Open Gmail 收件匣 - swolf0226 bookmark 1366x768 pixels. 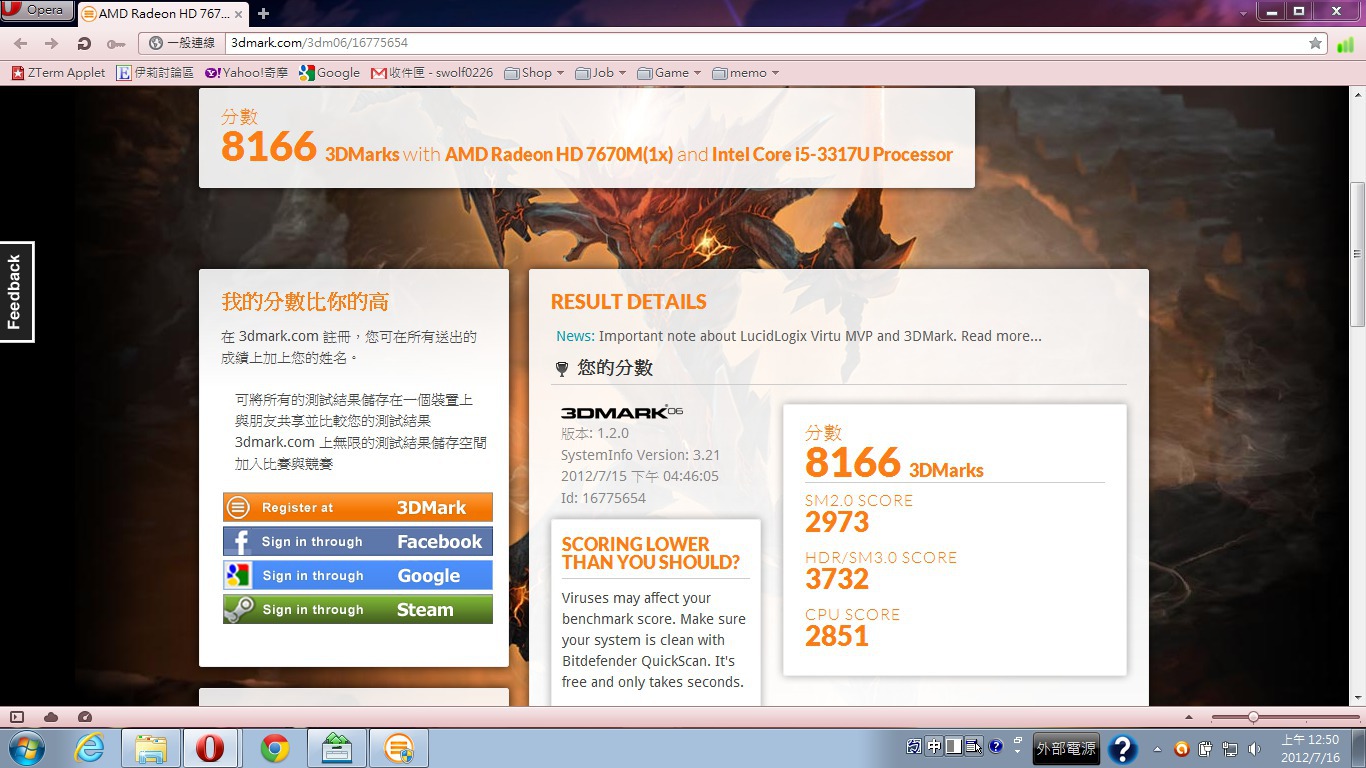(432, 73)
